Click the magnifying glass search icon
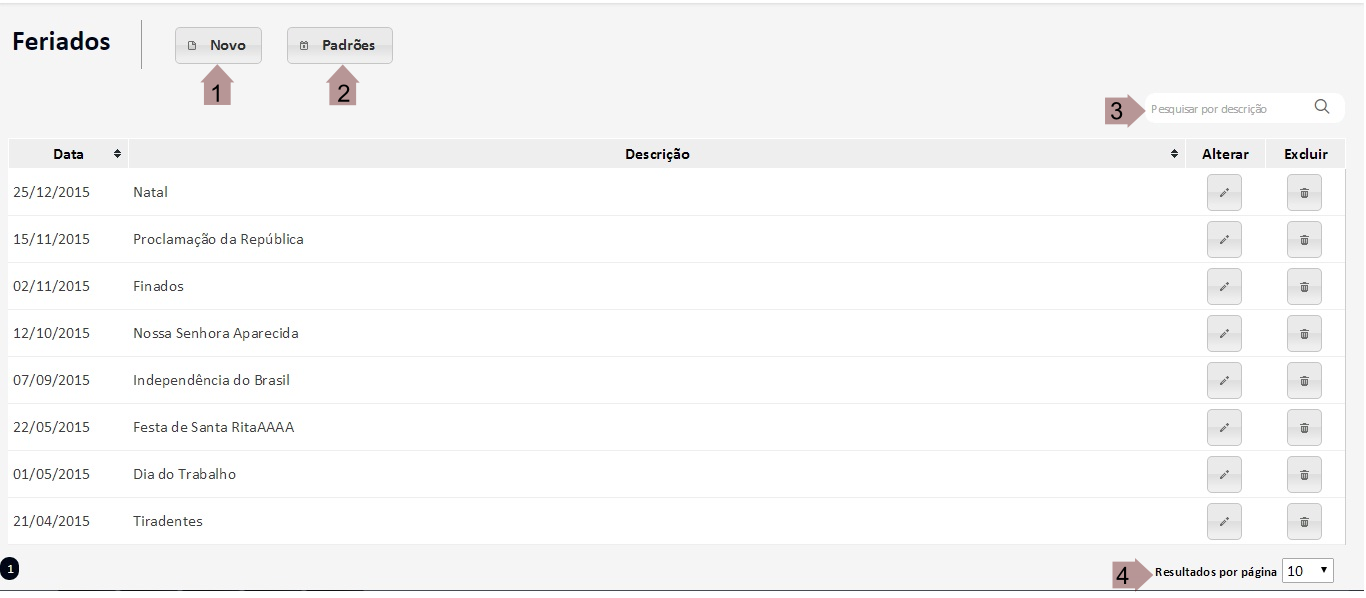The image size is (1366, 598). [1322, 108]
